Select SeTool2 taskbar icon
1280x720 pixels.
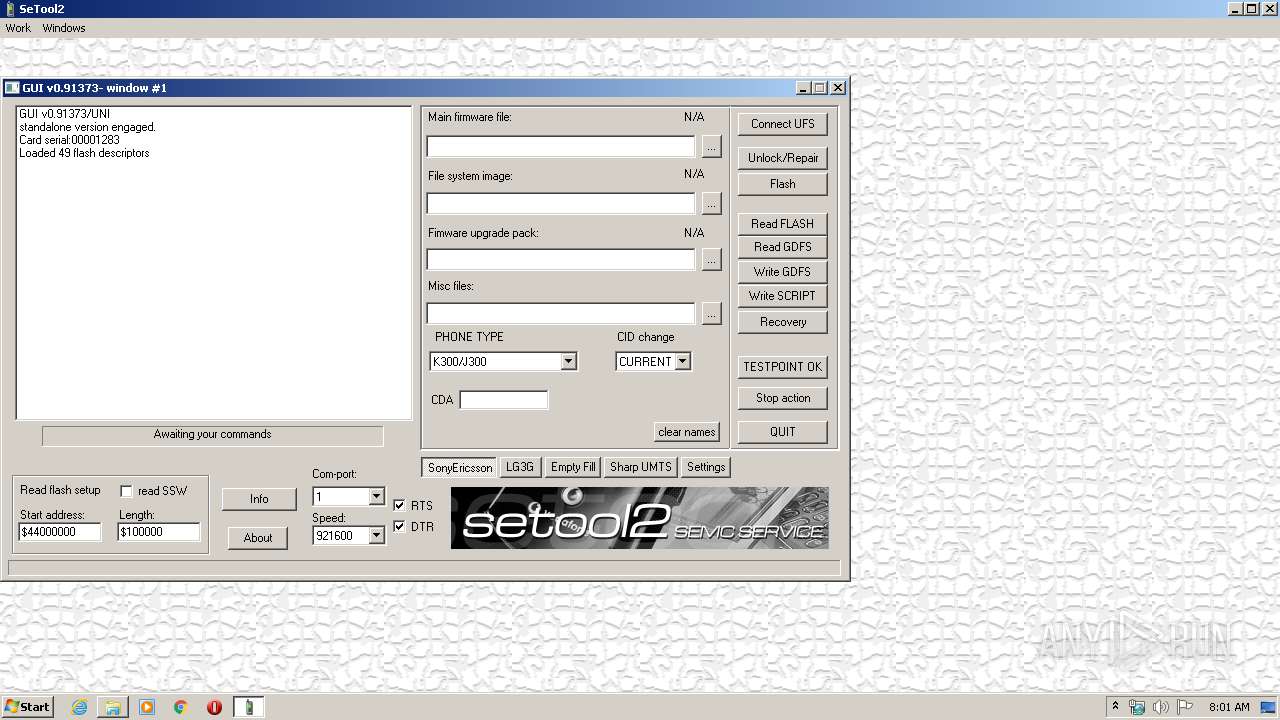[x=249, y=707]
